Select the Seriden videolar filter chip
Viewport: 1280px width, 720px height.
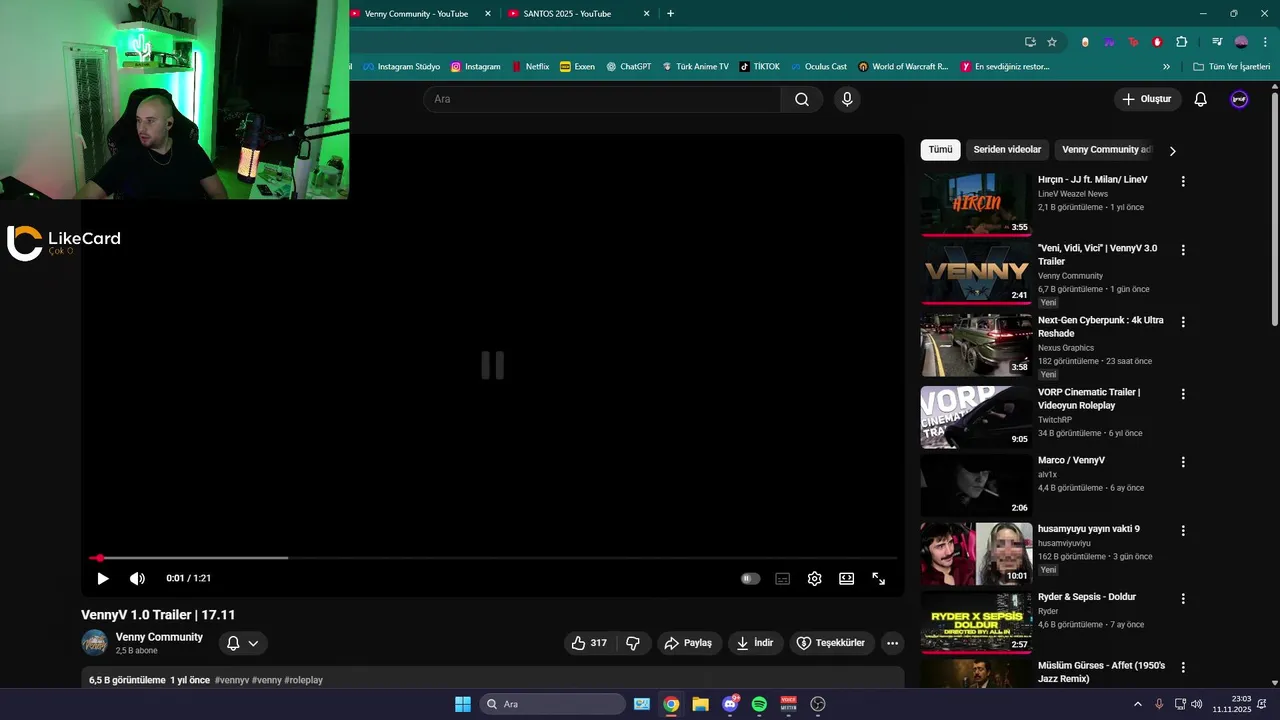pyautogui.click(x=1007, y=150)
